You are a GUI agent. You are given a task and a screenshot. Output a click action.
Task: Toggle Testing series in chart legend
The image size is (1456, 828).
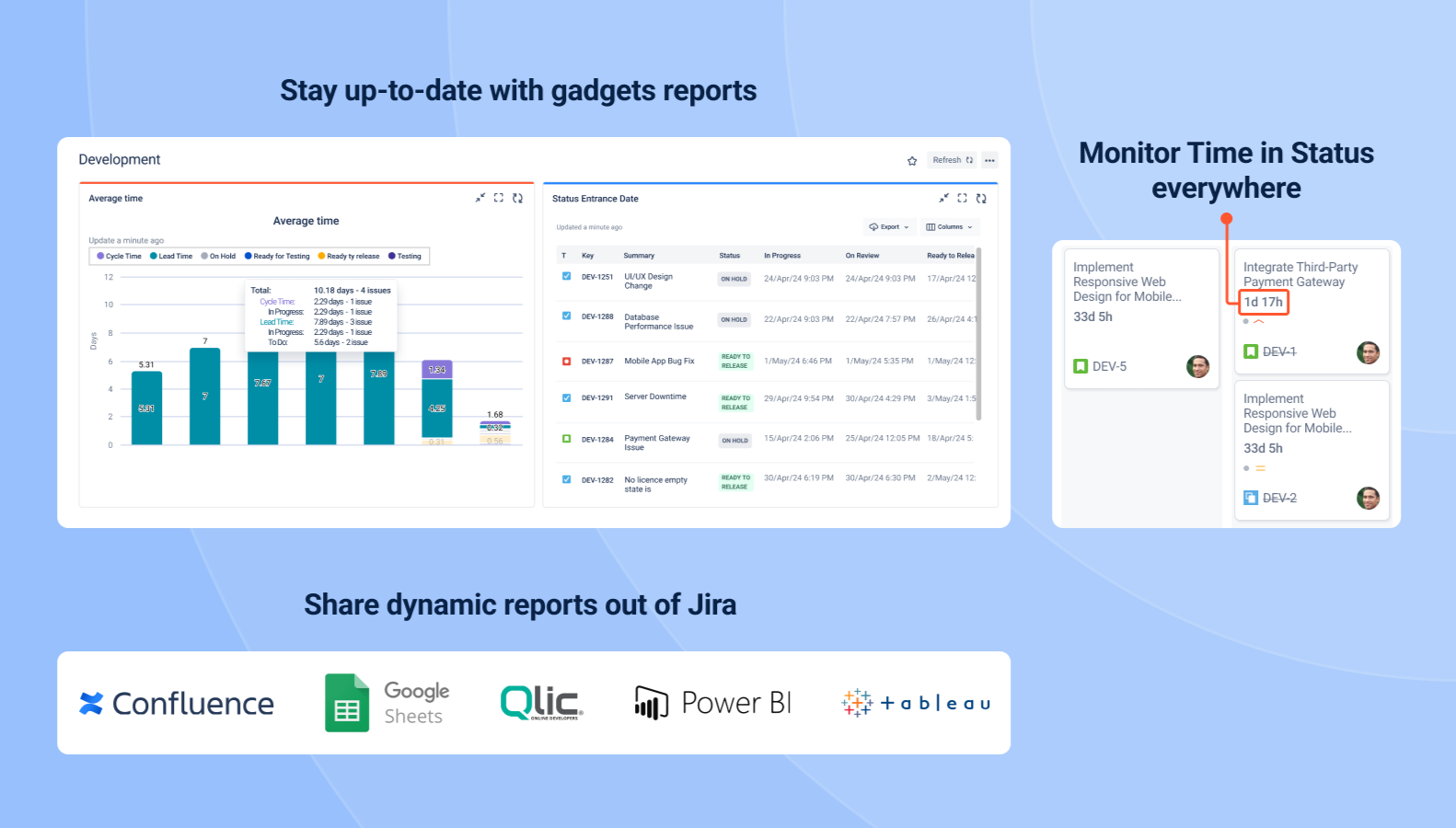point(405,257)
